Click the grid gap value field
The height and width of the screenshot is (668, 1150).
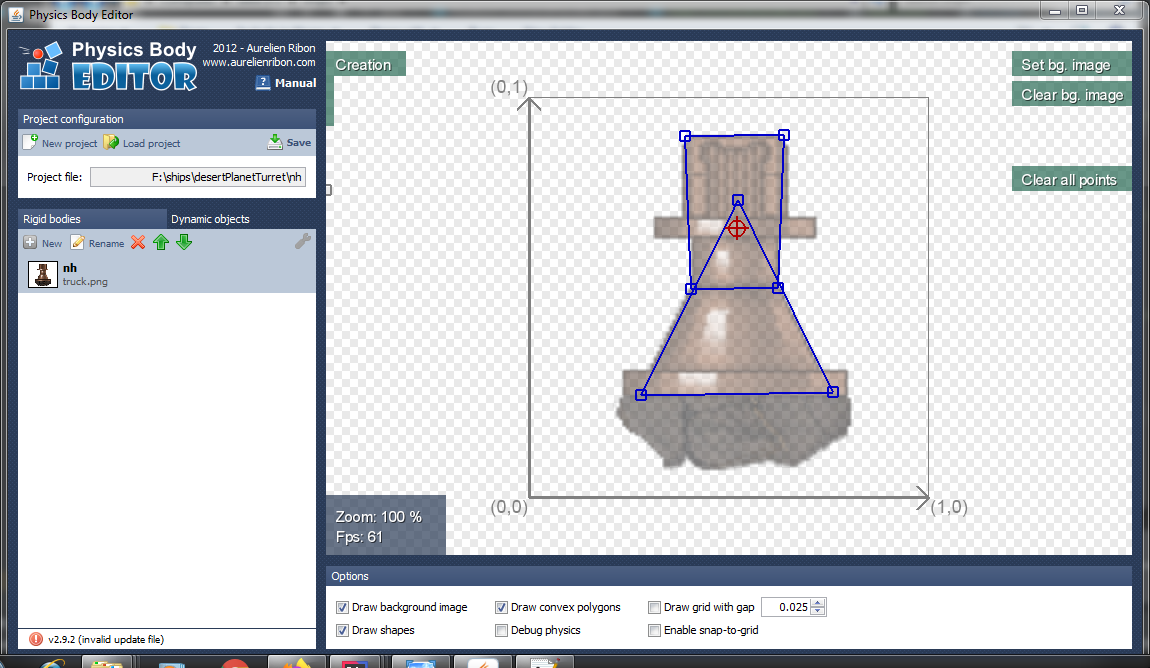[x=785, y=607]
